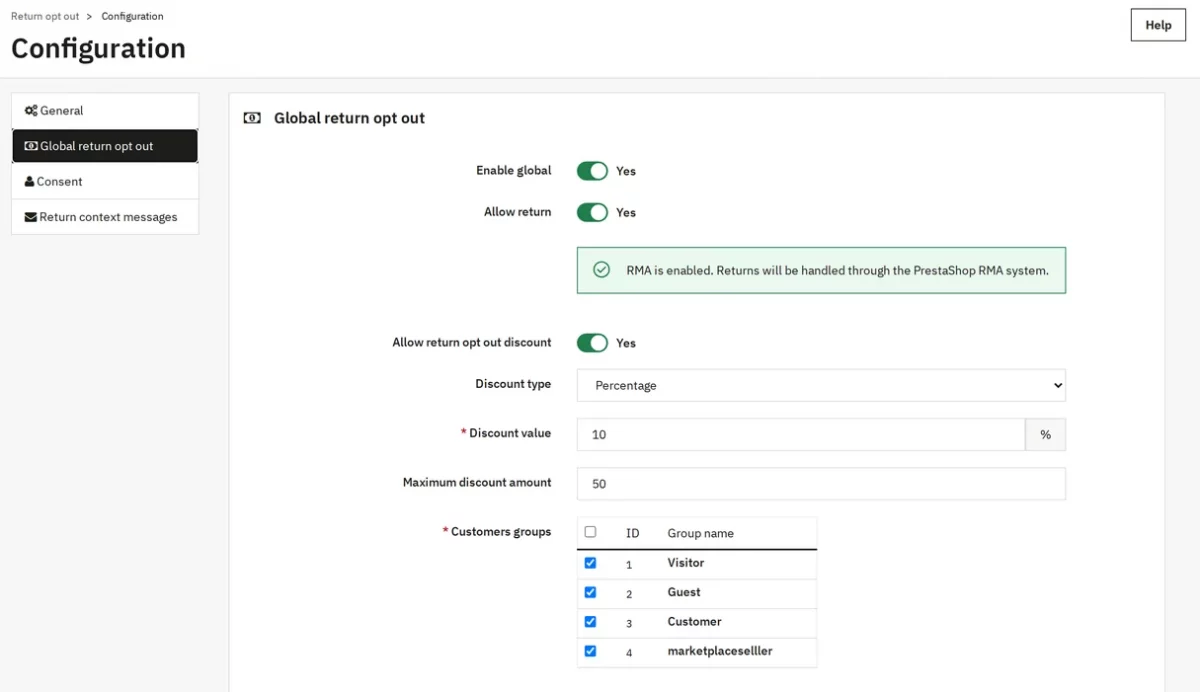Click the Configuration breadcrumb item

pyautogui.click(x=132, y=16)
